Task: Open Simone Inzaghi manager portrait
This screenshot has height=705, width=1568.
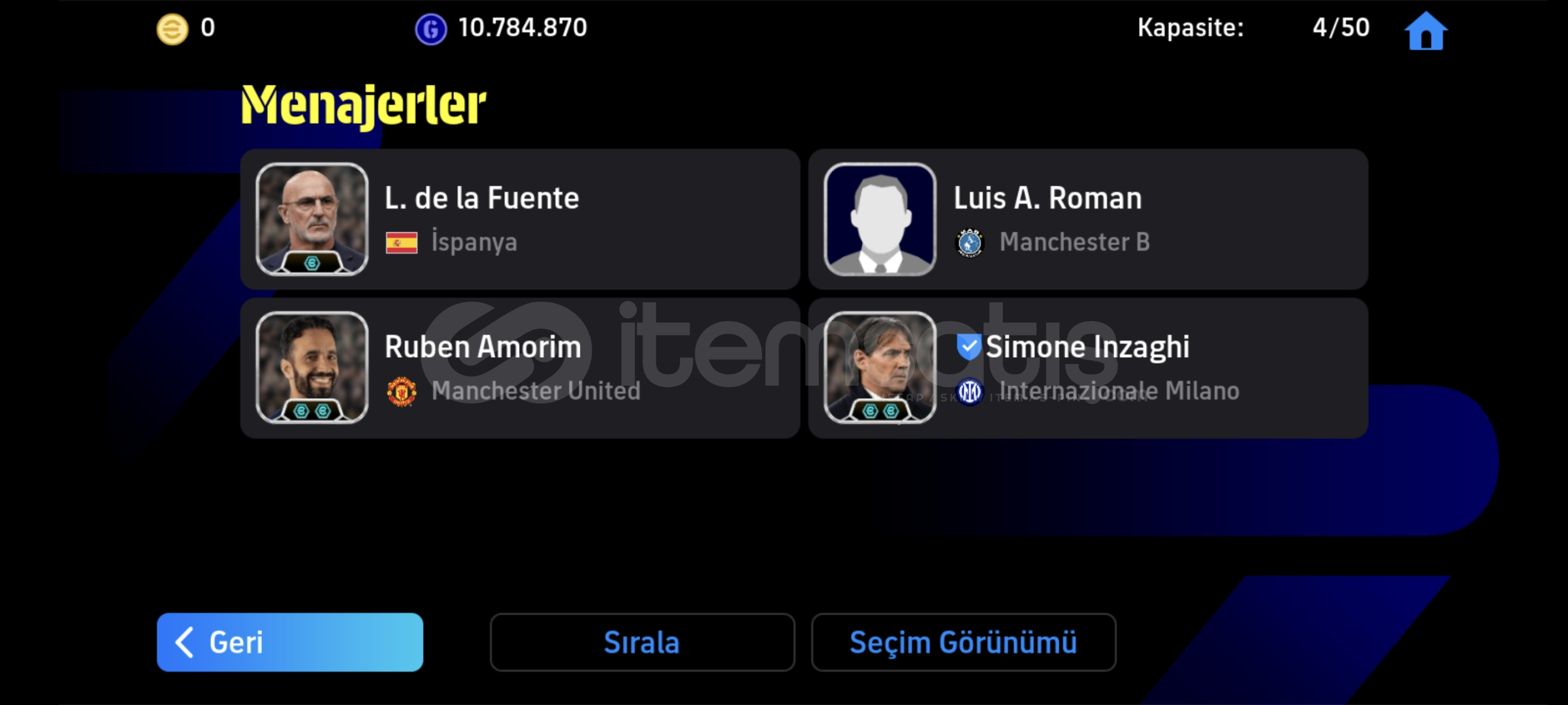Action: coord(880,368)
